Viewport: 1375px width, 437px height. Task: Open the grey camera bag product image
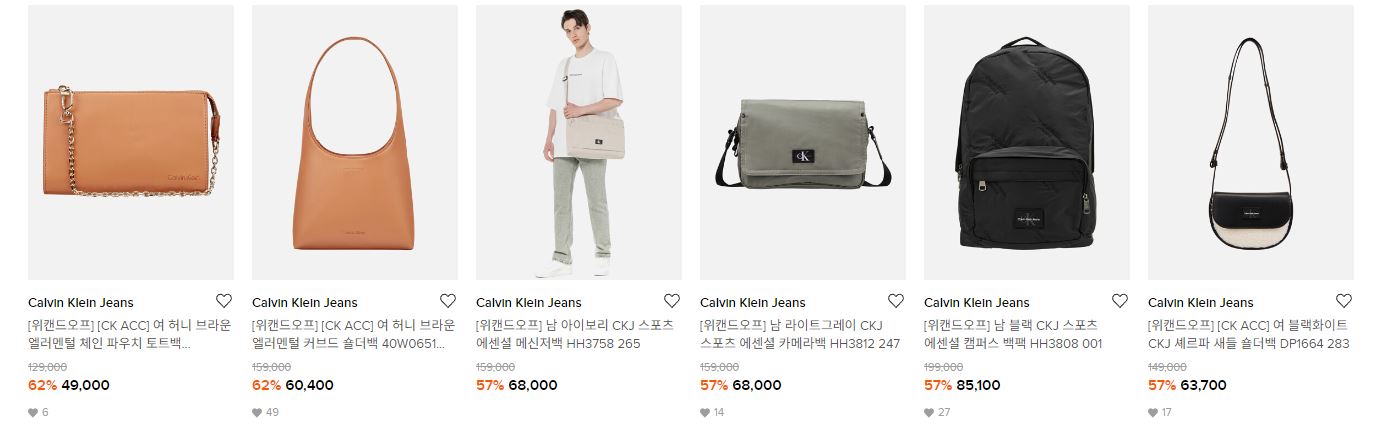803,142
